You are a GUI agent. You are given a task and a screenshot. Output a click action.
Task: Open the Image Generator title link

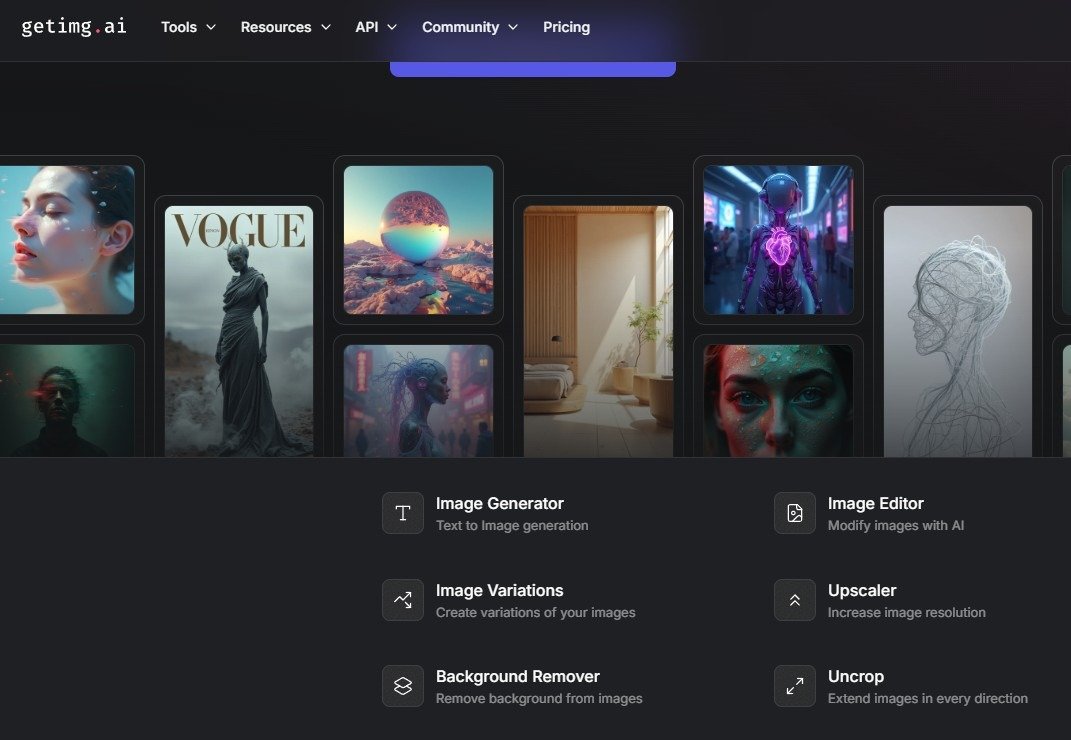click(499, 504)
